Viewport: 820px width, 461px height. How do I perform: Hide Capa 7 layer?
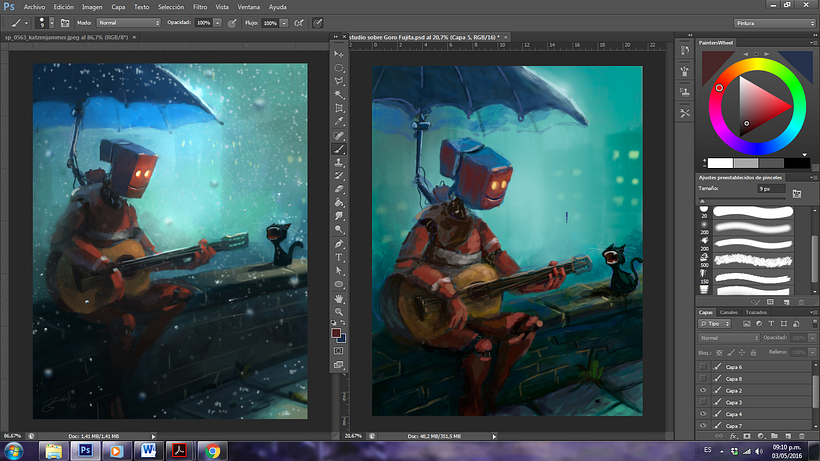point(703,425)
